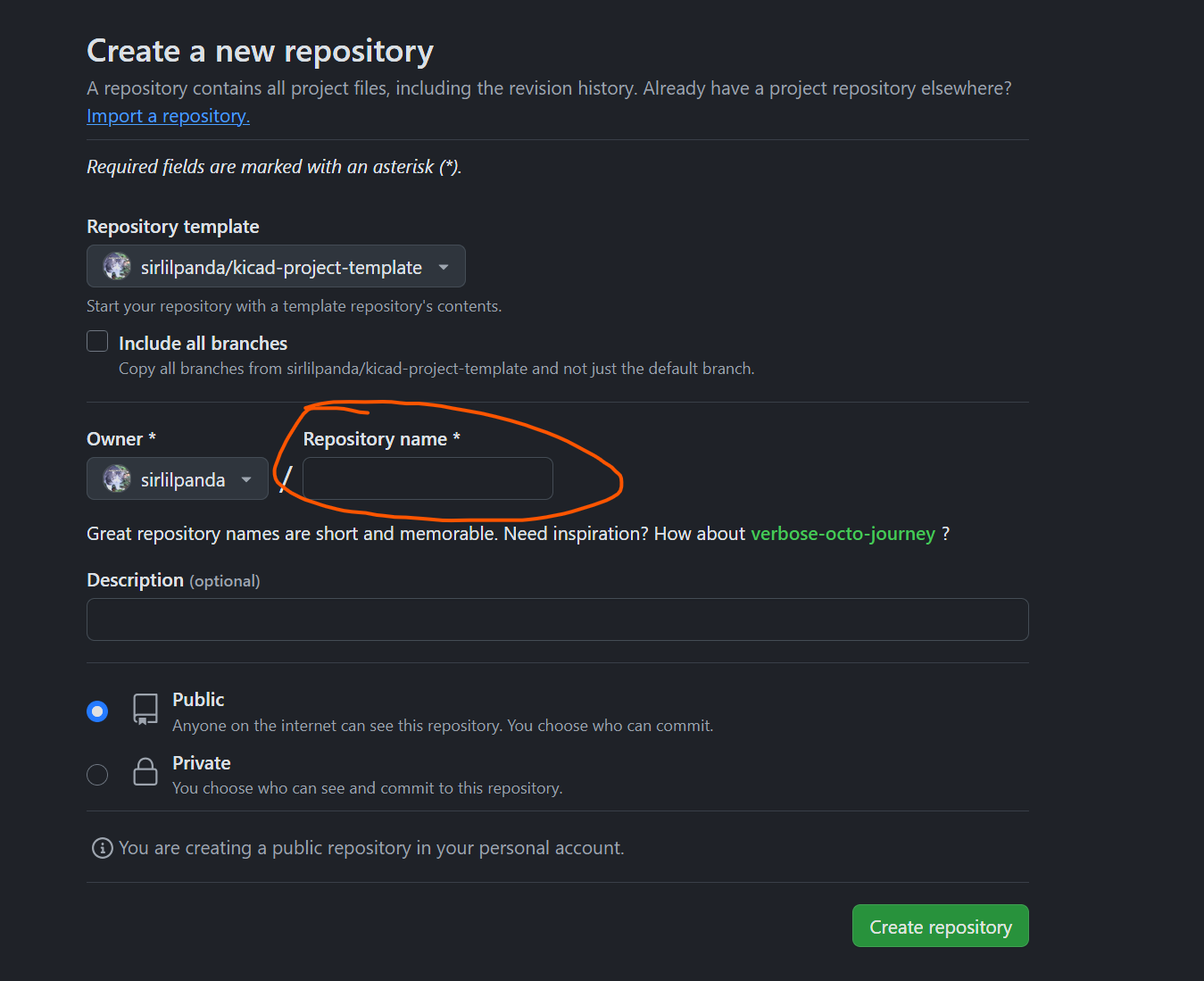Image resolution: width=1204 pixels, height=981 pixels.
Task: Click the repository book icon beside Public
Action: click(x=145, y=709)
